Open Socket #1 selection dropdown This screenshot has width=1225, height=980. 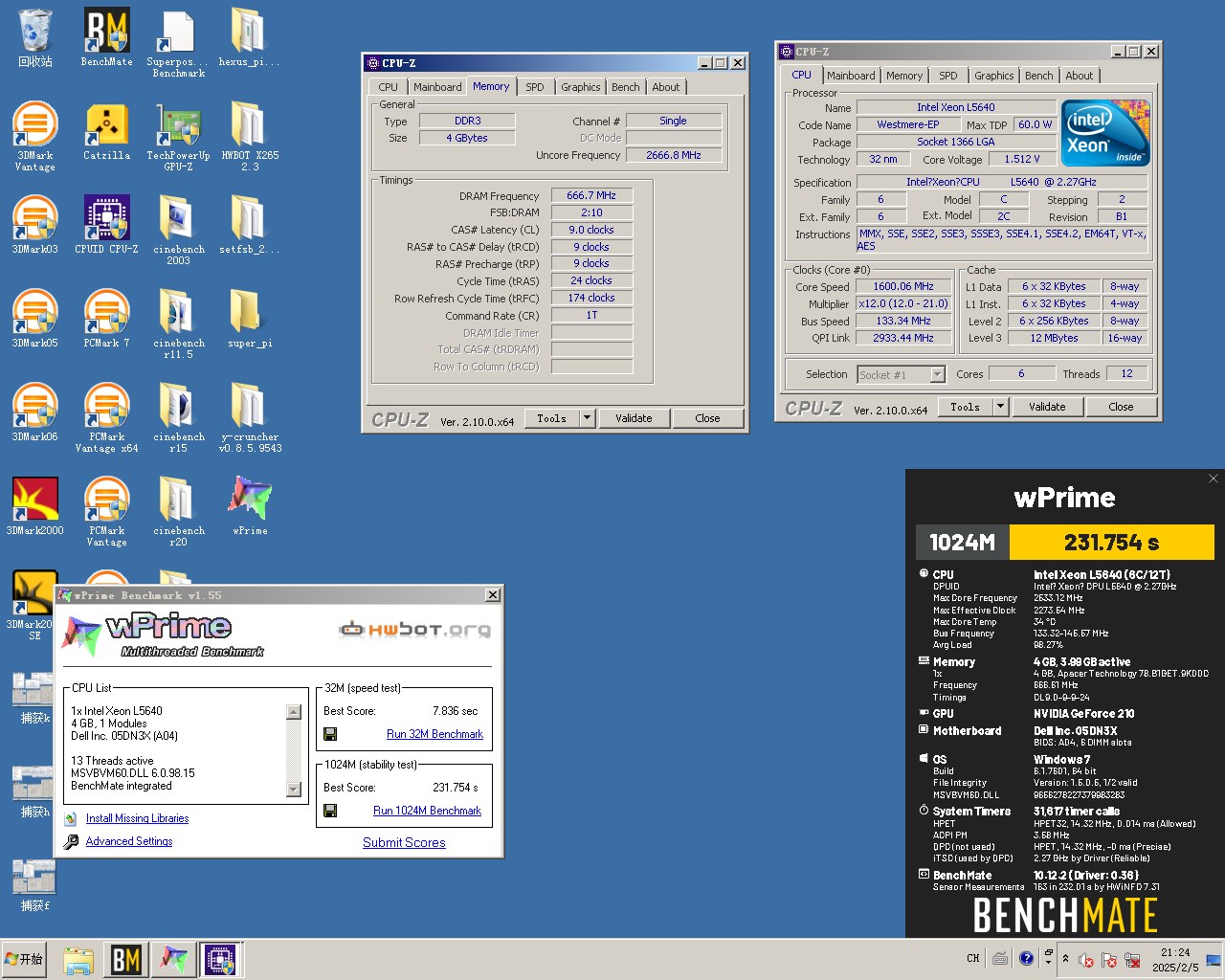click(x=937, y=374)
